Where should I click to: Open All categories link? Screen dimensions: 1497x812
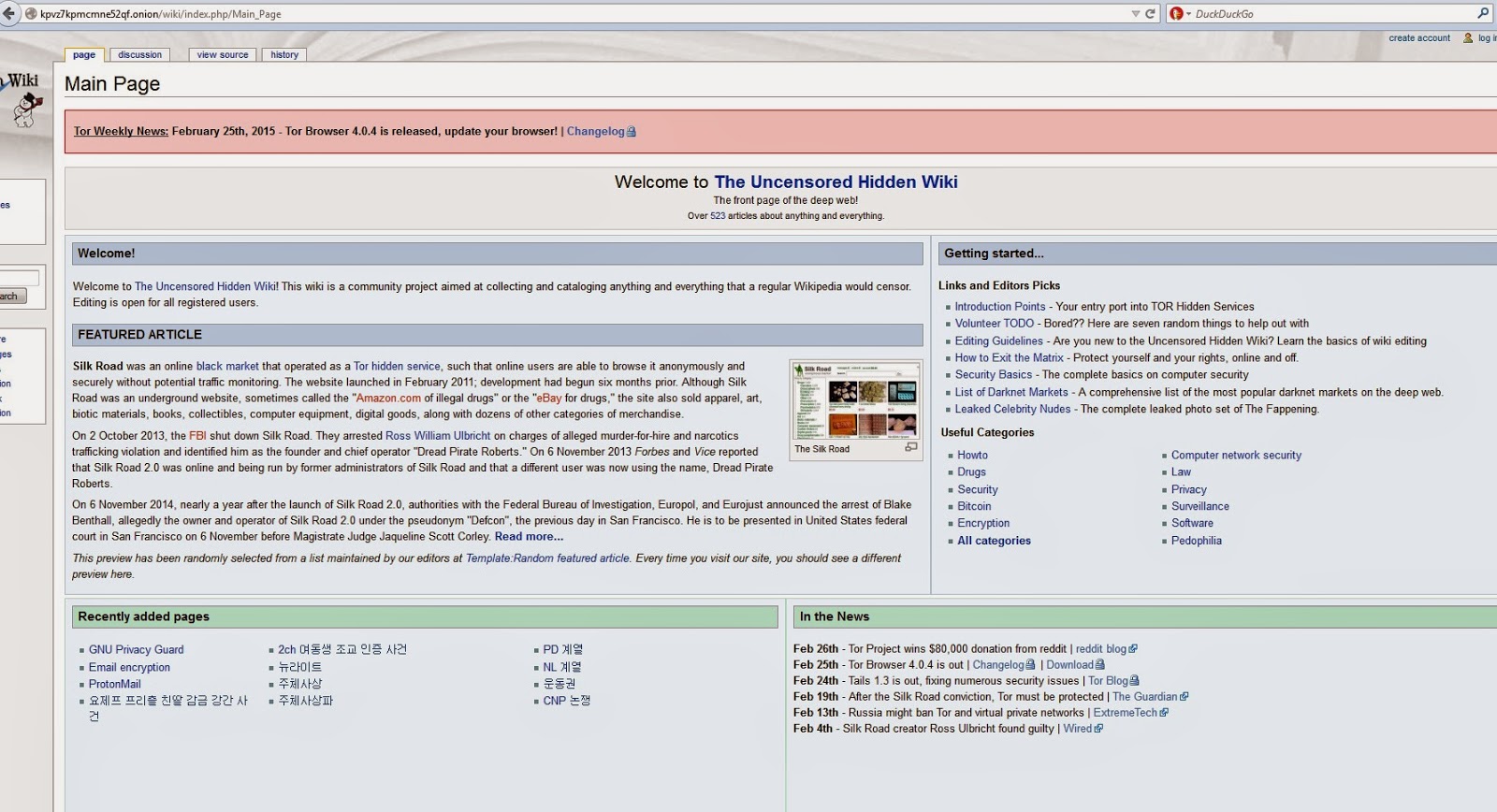pos(994,541)
